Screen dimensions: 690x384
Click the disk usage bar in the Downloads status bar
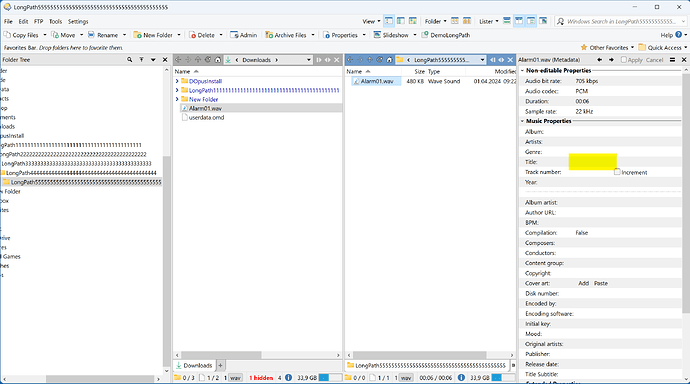[330, 377]
